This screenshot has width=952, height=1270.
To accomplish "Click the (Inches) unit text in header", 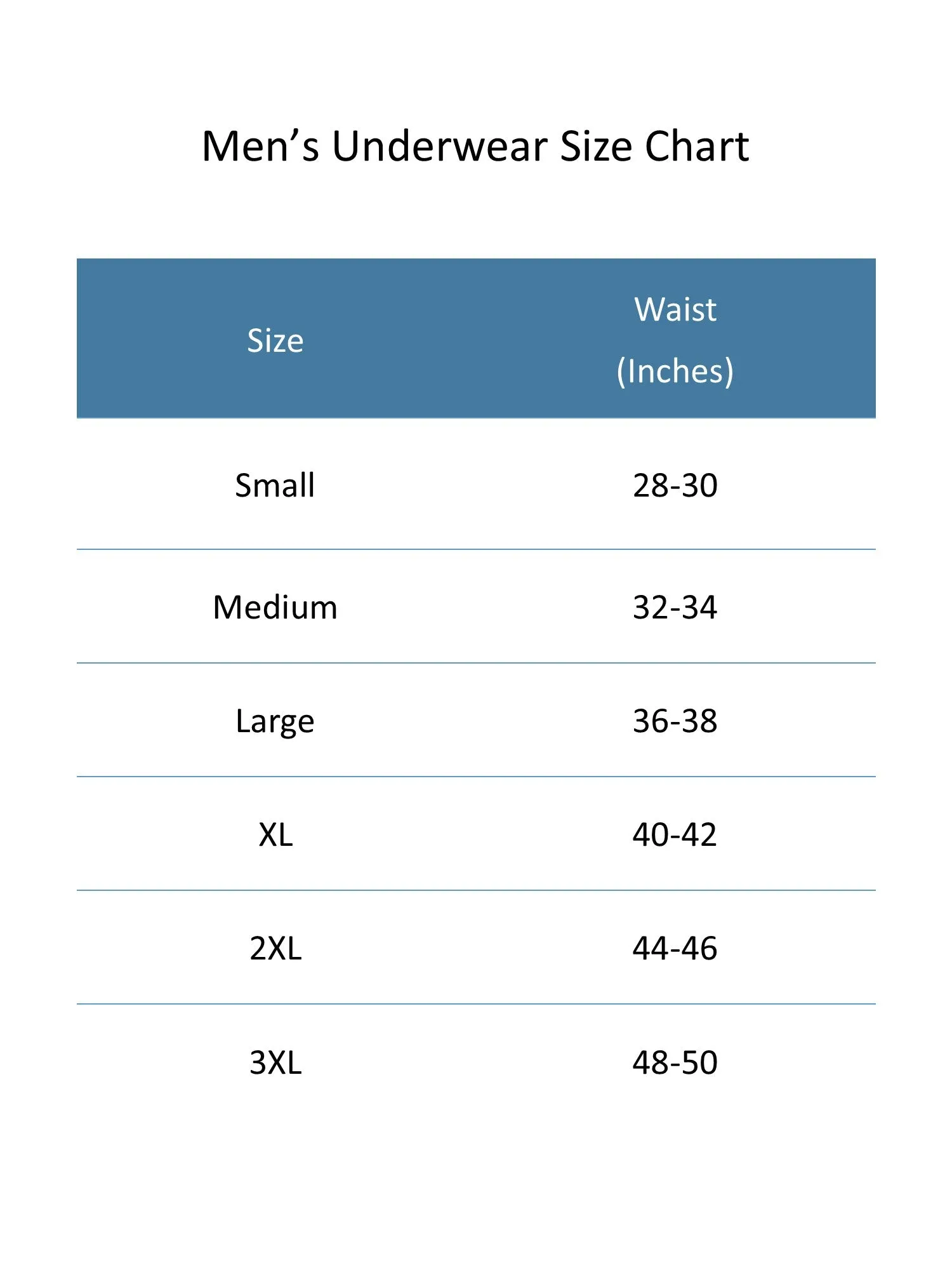I will 675,371.
